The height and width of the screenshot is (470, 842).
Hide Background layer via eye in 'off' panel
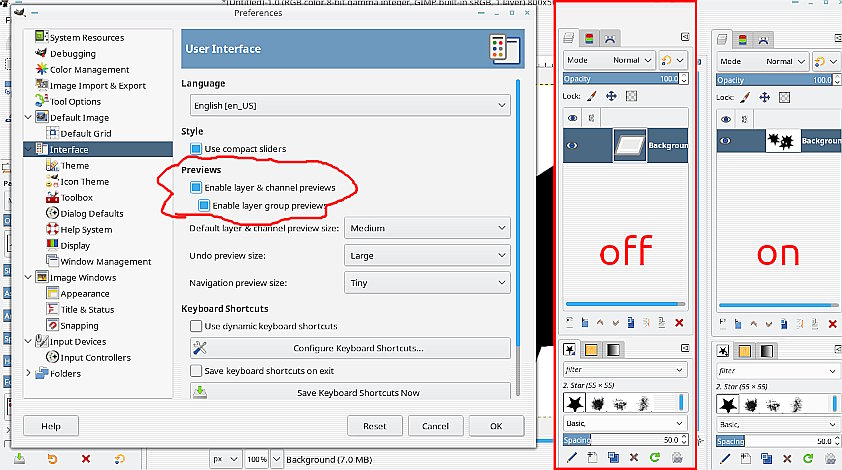pos(572,146)
